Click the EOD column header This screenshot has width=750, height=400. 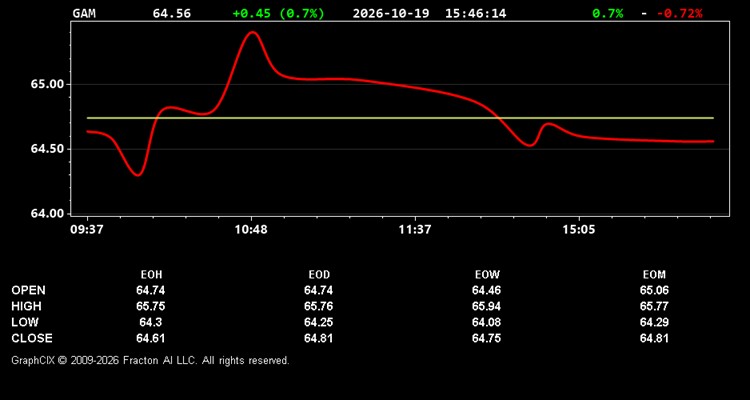(319, 275)
